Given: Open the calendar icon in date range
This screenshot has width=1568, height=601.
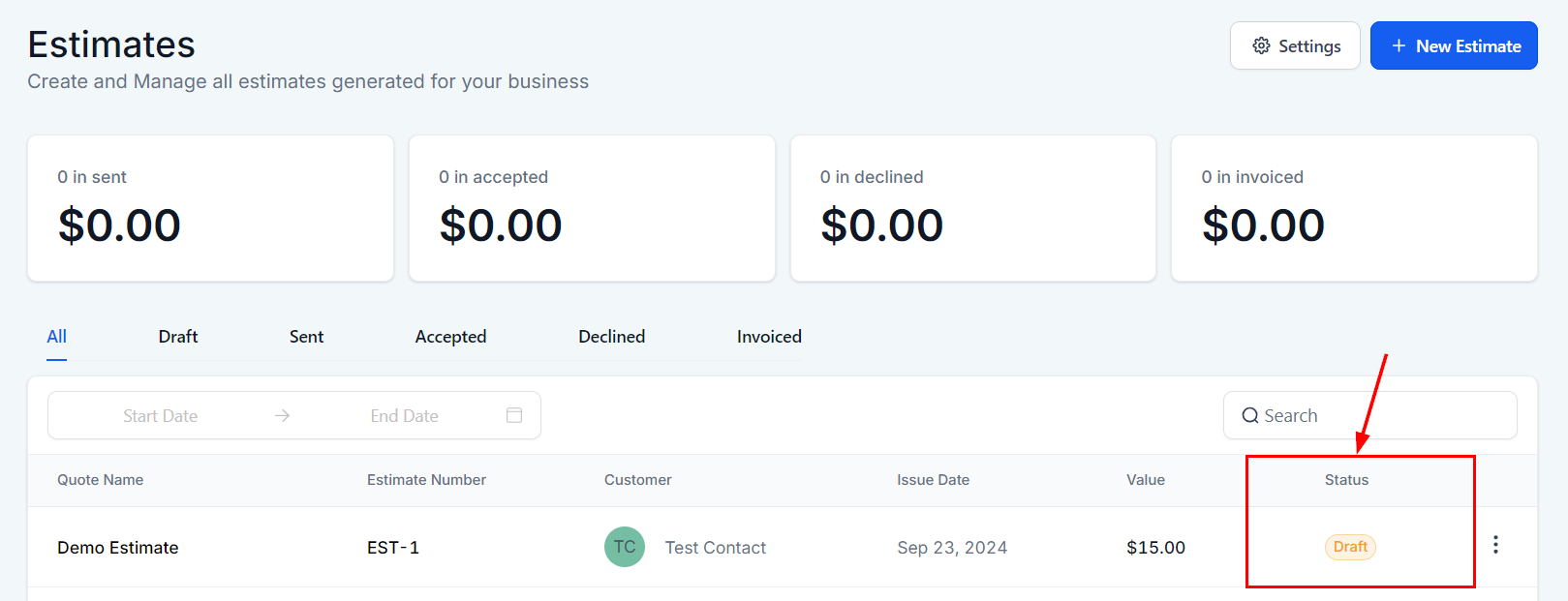Looking at the screenshot, I should pos(514,415).
